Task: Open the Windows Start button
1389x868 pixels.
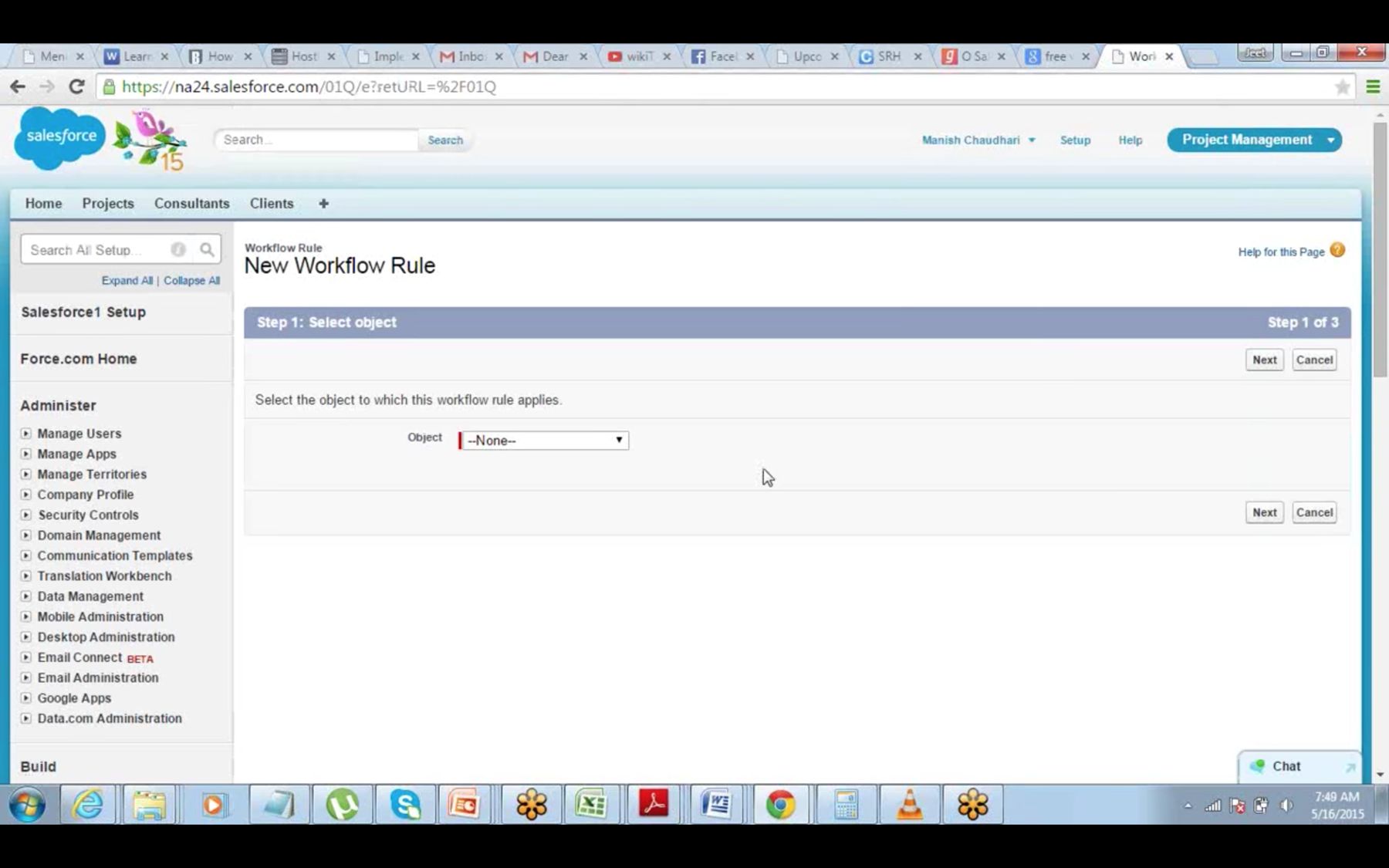Action: click(x=28, y=806)
